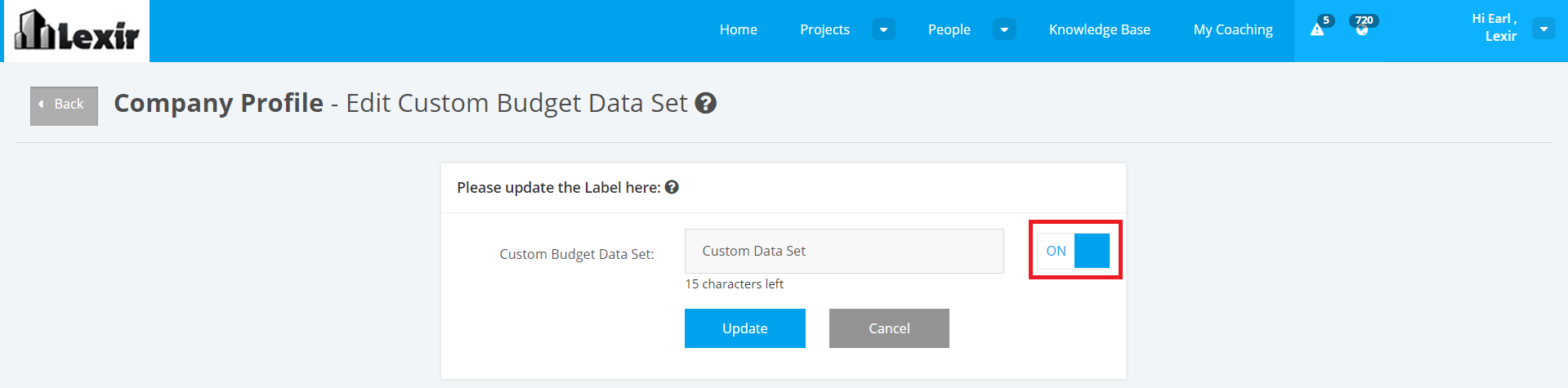The width and height of the screenshot is (1568, 388).
Task: Expand the Projects dropdown arrow
Action: tap(883, 29)
